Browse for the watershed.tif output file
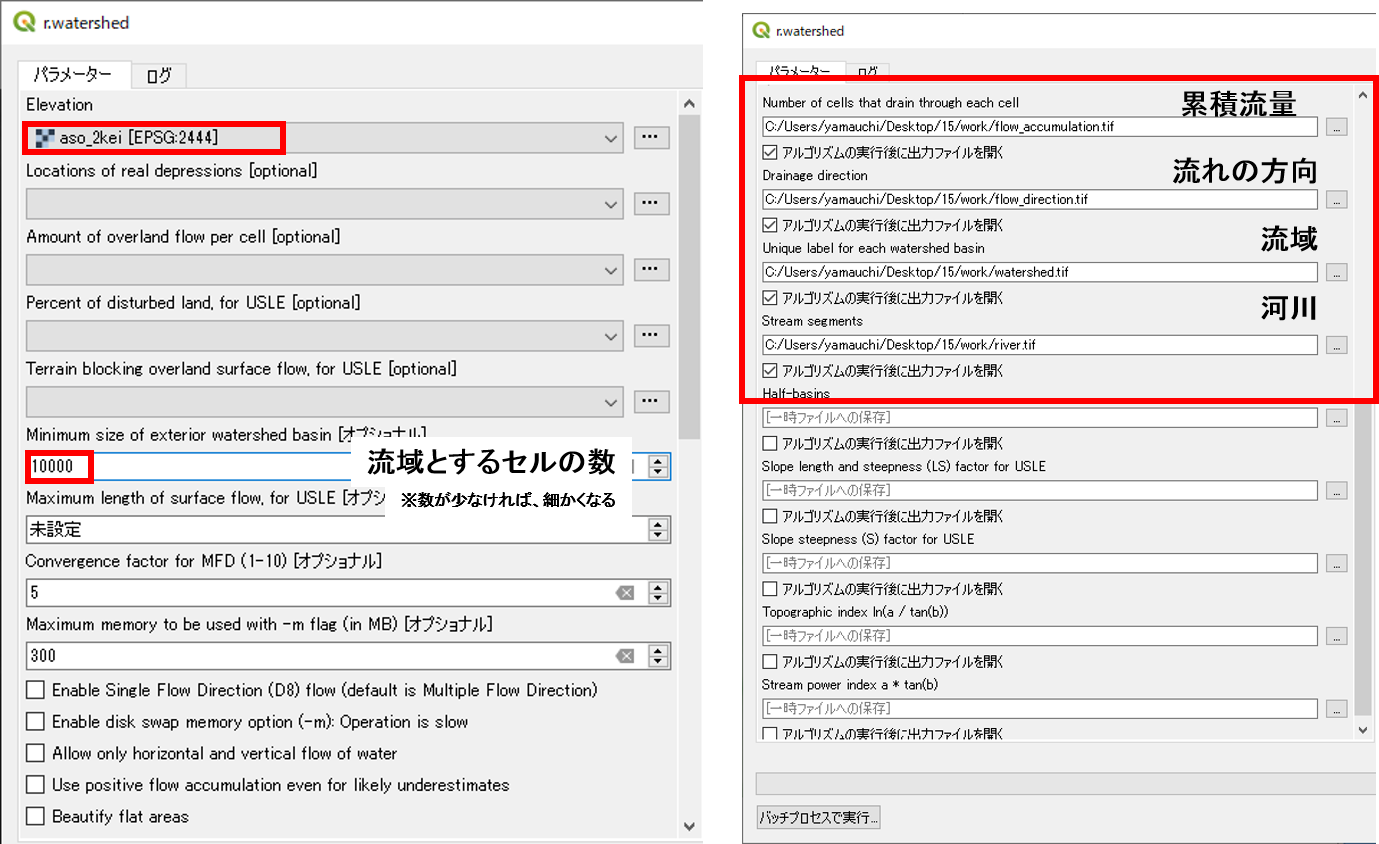The width and height of the screenshot is (1379, 844). [x=1337, y=272]
